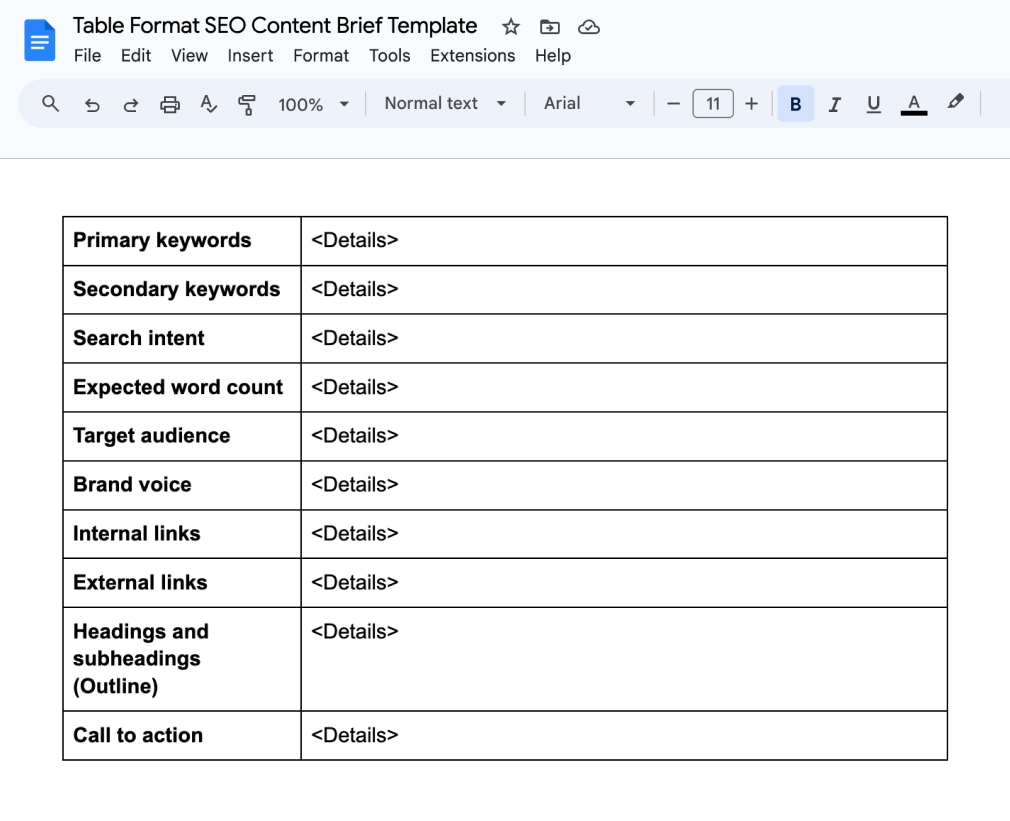This screenshot has width=1010, height=821.
Task: Click the Print icon
Action: coord(169,103)
